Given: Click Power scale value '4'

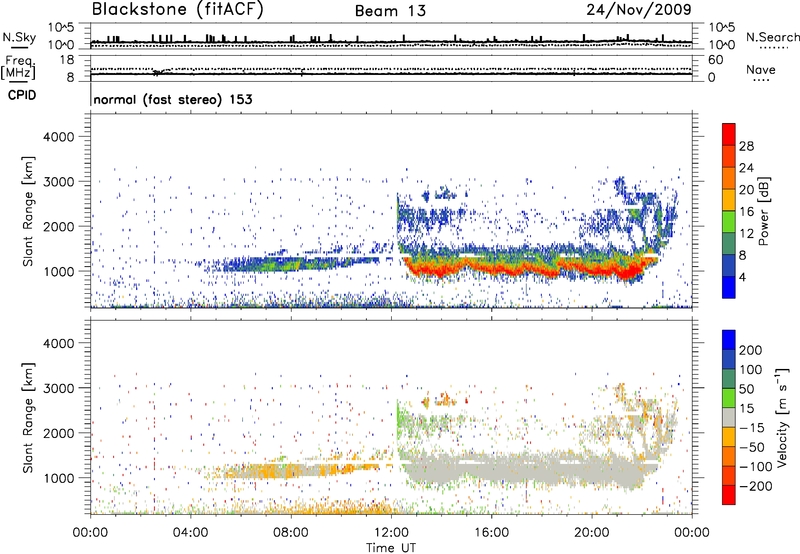Looking at the screenshot, I should (x=742, y=278).
